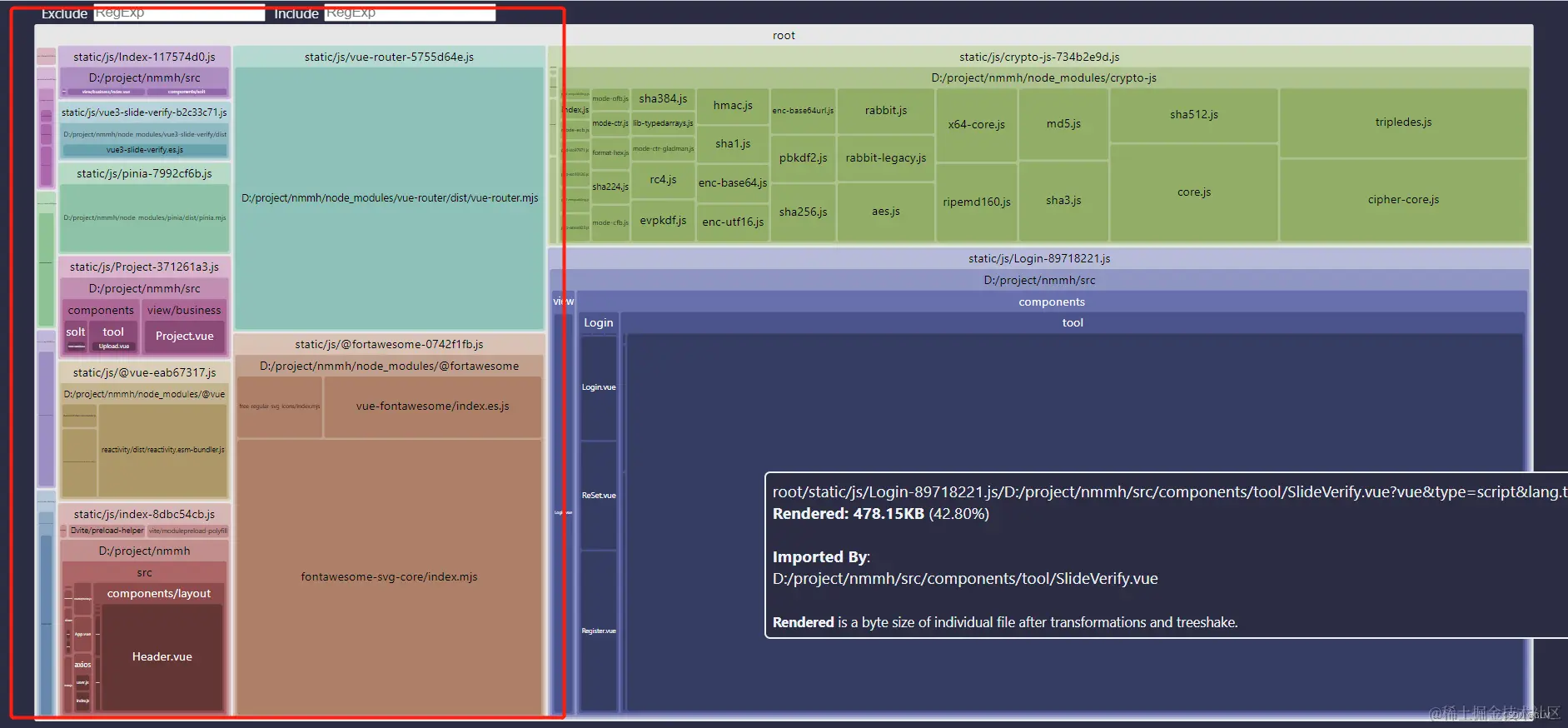Click the enc-base64url.js block
Screen dimensions: 1568x728
(x=803, y=110)
